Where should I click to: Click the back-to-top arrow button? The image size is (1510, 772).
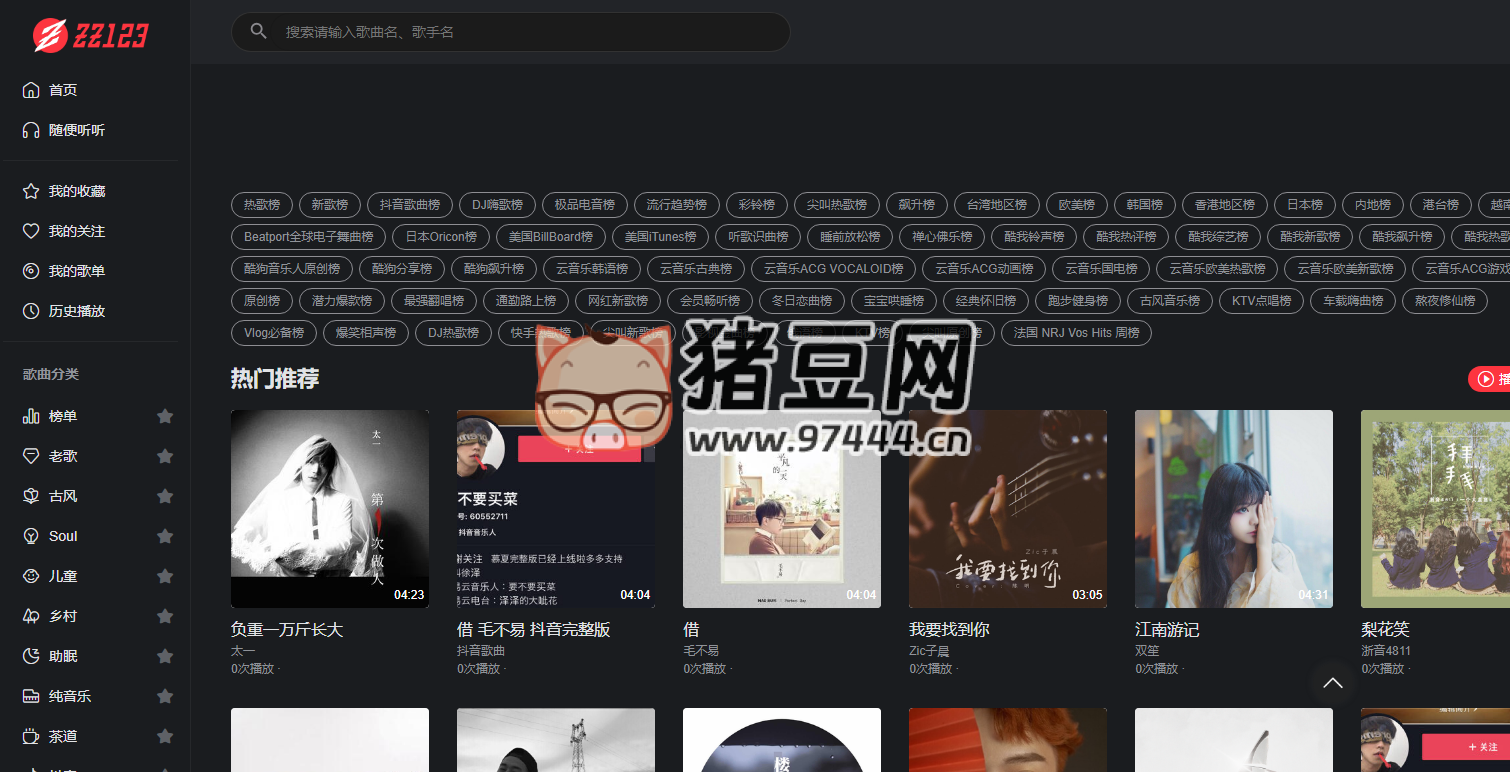1333,683
